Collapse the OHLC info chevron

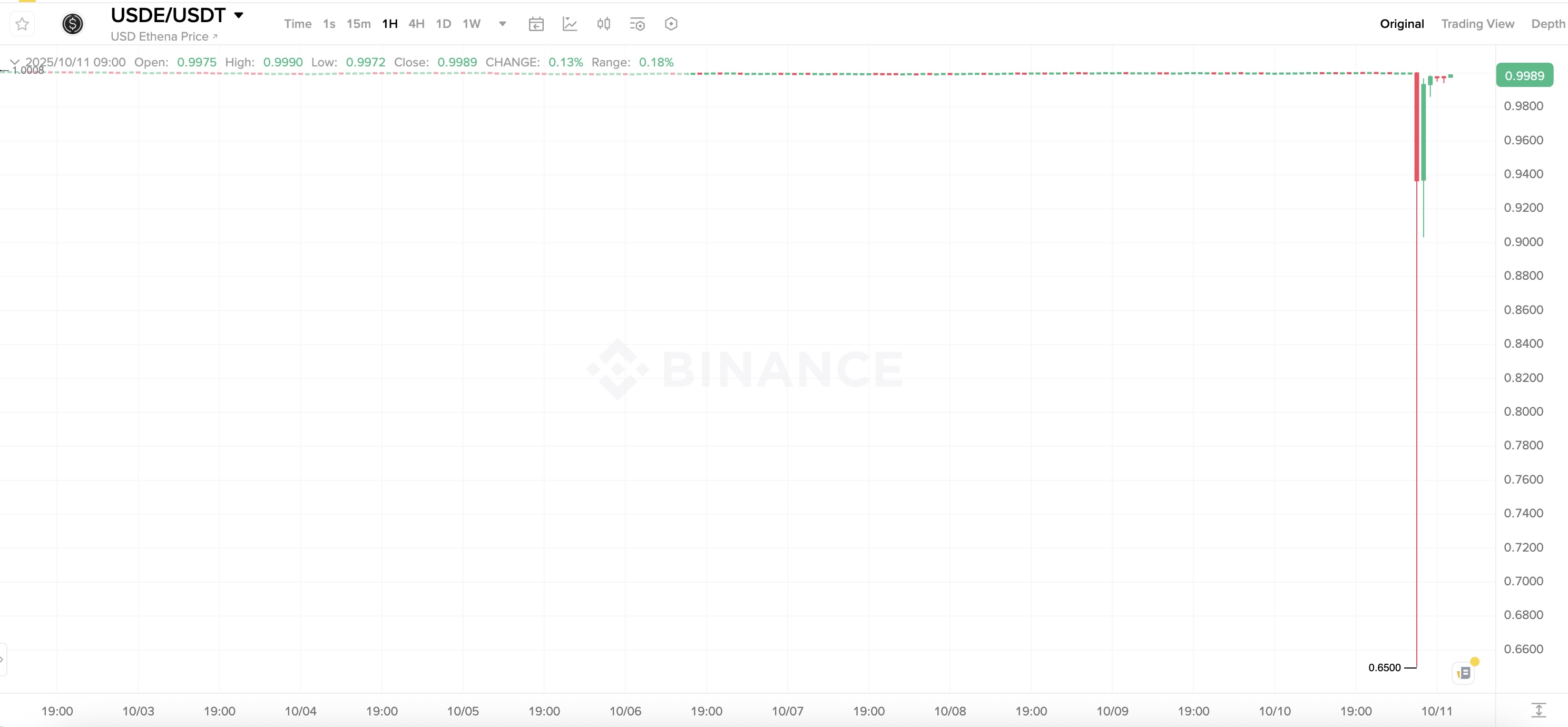(15, 62)
